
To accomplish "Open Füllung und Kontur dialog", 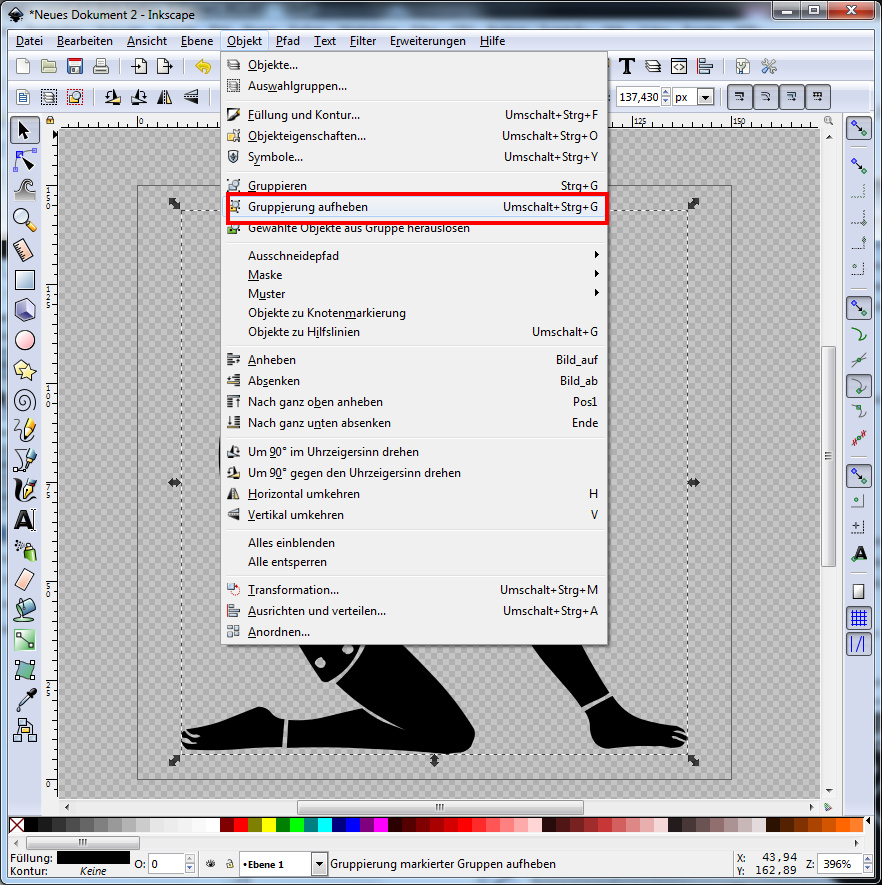I will tap(415, 115).
